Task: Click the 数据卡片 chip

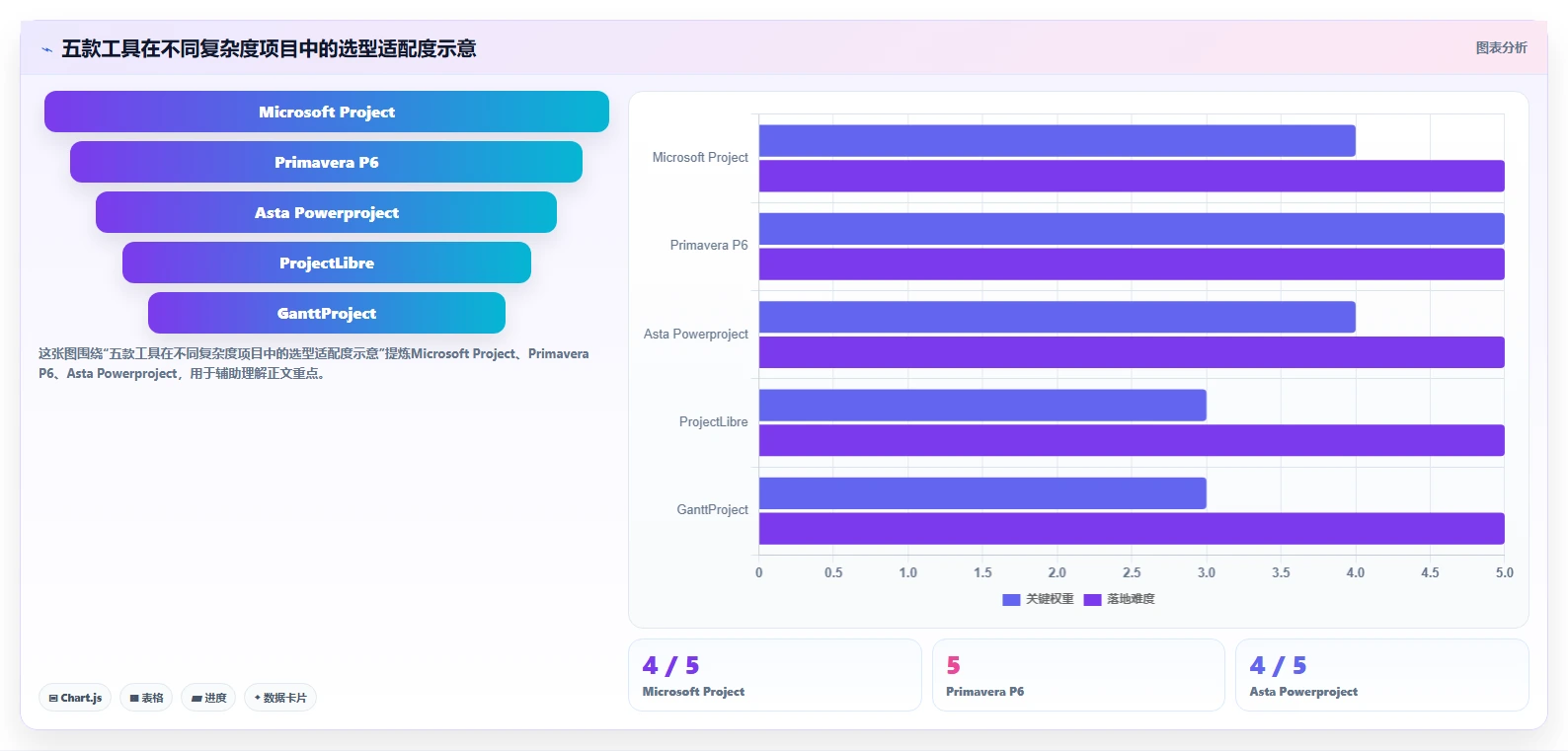Action: [280, 698]
